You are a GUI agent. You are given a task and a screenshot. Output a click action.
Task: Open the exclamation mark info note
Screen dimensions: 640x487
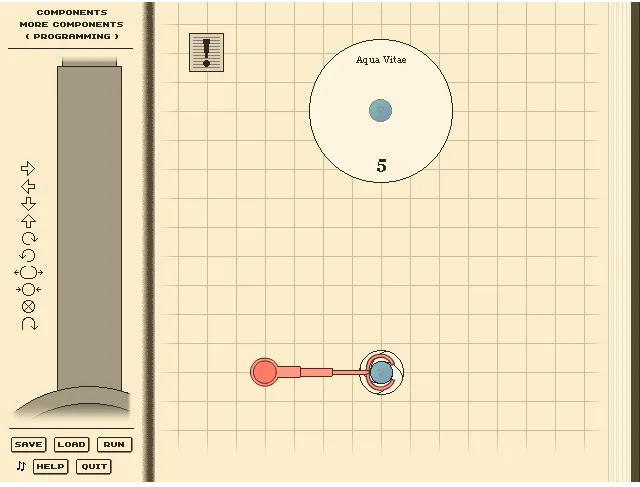tap(207, 53)
